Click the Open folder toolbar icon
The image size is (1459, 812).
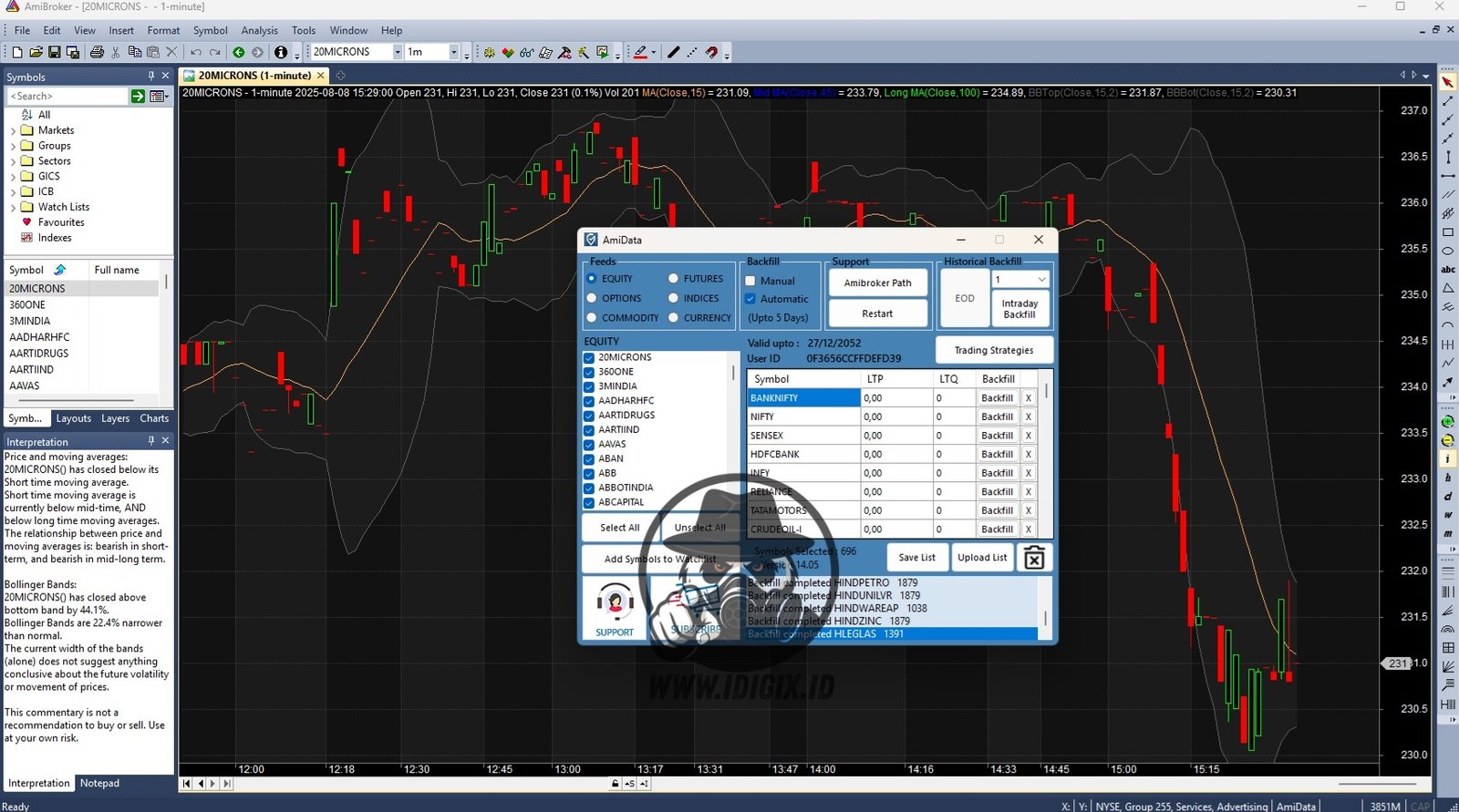click(x=36, y=52)
